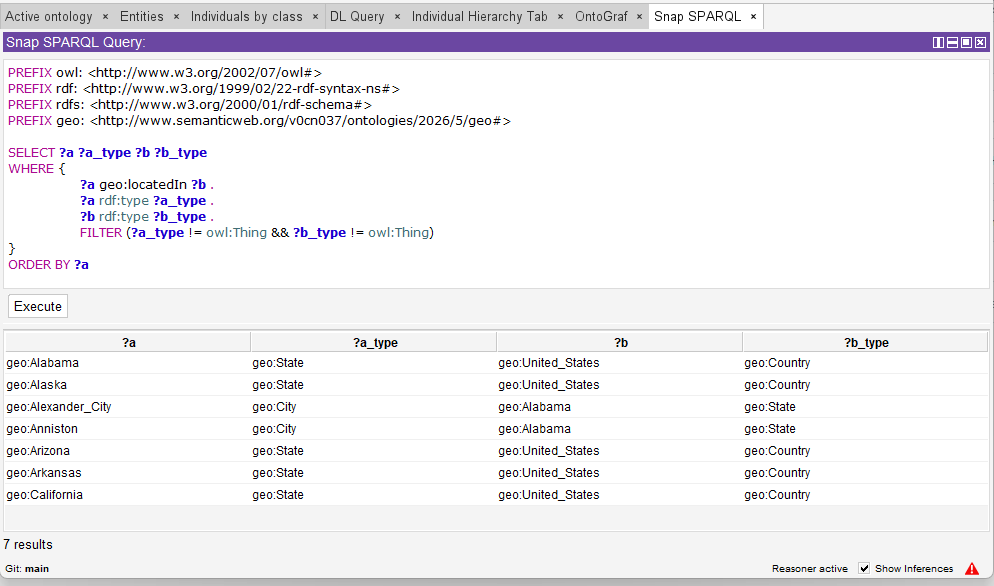The image size is (994, 586).
Task: Open the Individual Hierarchy Tab
Action: (x=479, y=17)
